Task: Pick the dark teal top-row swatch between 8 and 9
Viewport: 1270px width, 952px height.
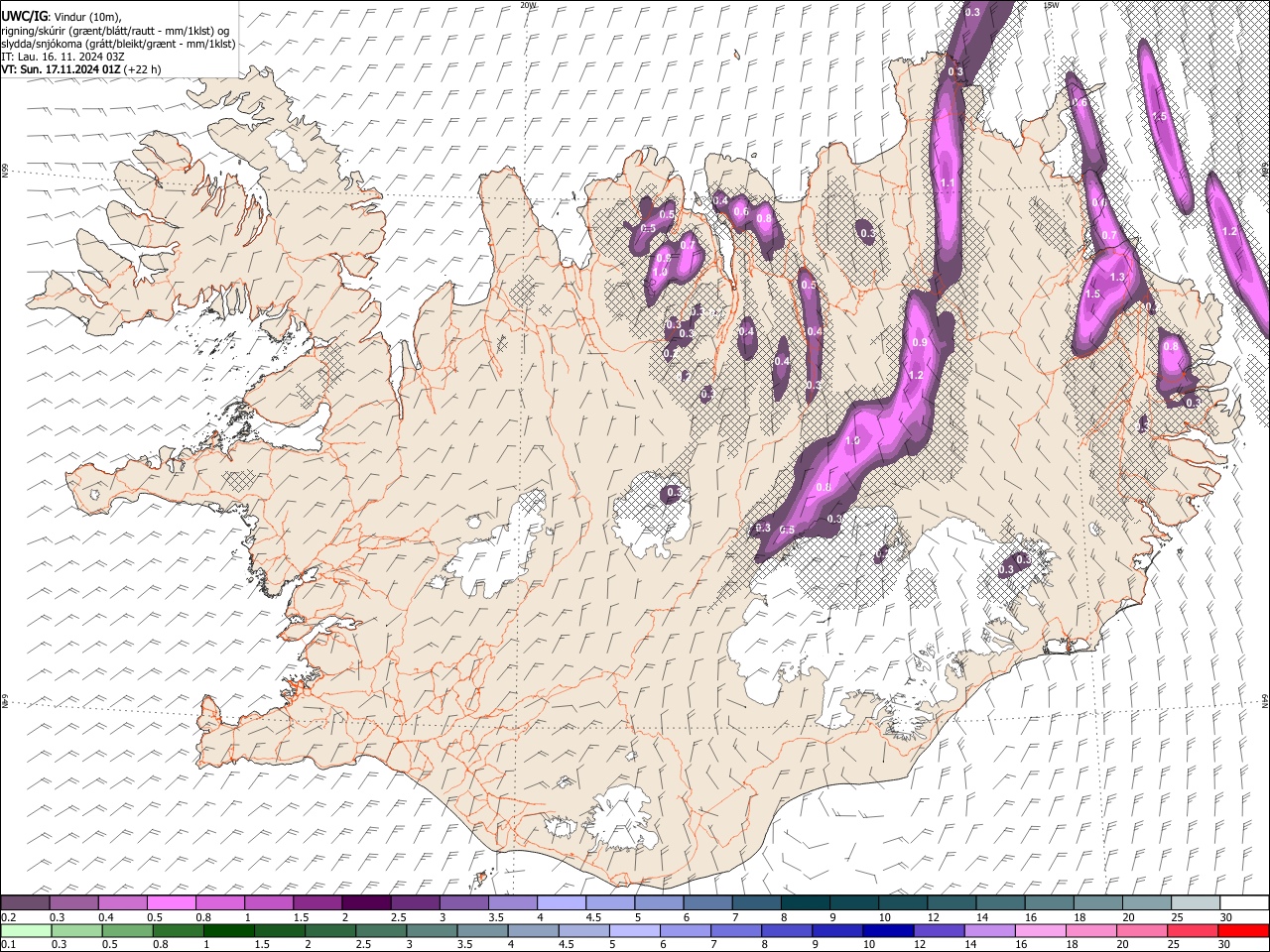Action: point(805,902)
